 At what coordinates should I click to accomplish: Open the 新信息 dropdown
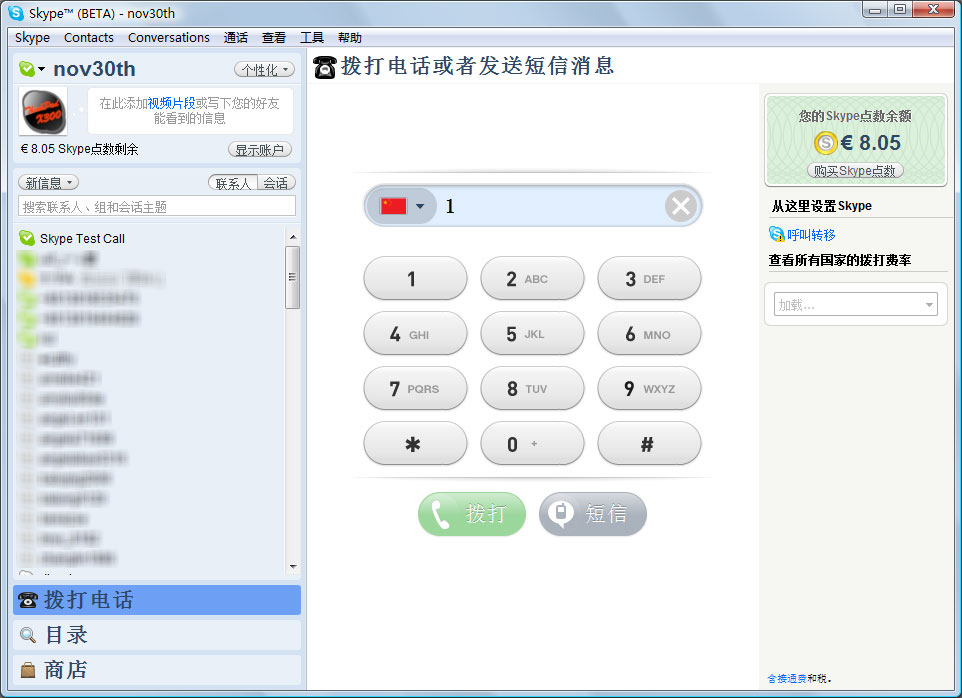(48, 183)
